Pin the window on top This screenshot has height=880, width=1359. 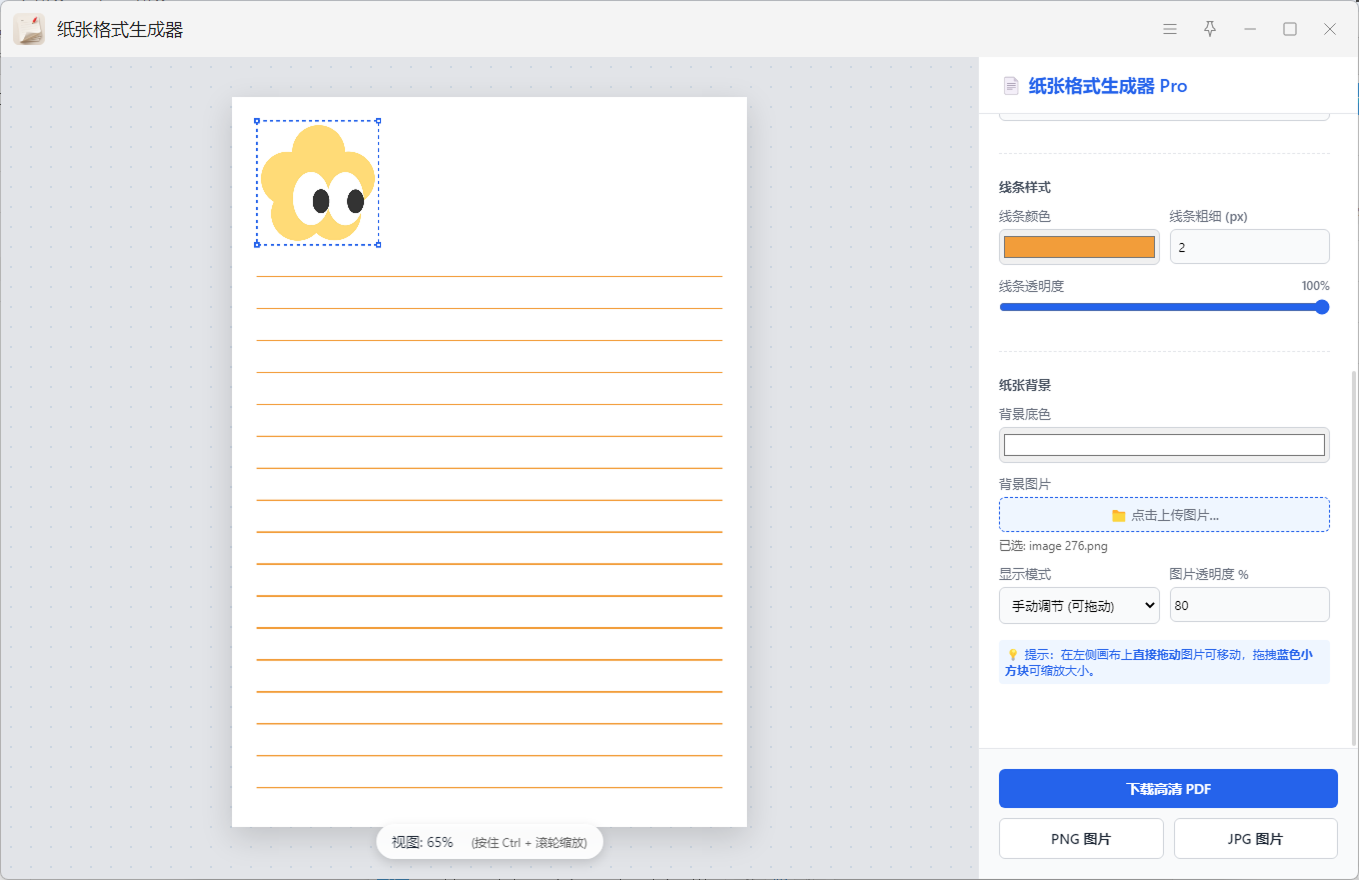tap(1210, 29)
